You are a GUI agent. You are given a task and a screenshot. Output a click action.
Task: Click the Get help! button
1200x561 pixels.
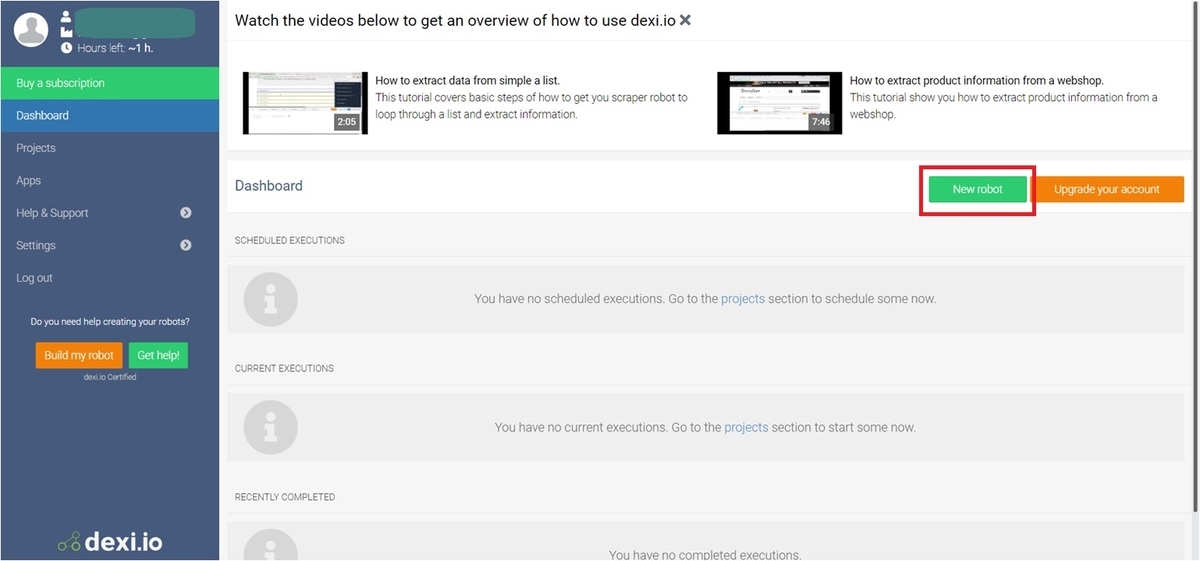pyautogui.click(x=158, y=355)
